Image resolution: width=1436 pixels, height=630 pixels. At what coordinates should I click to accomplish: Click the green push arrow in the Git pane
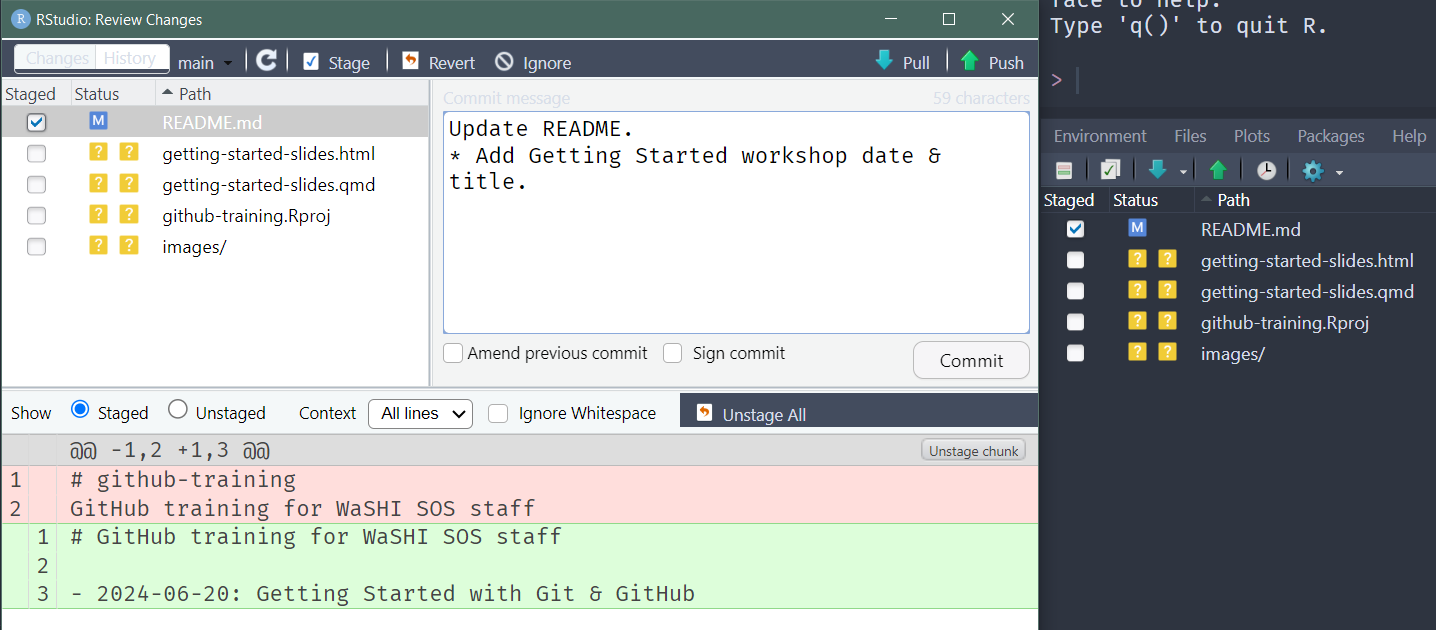[1217, 170]
